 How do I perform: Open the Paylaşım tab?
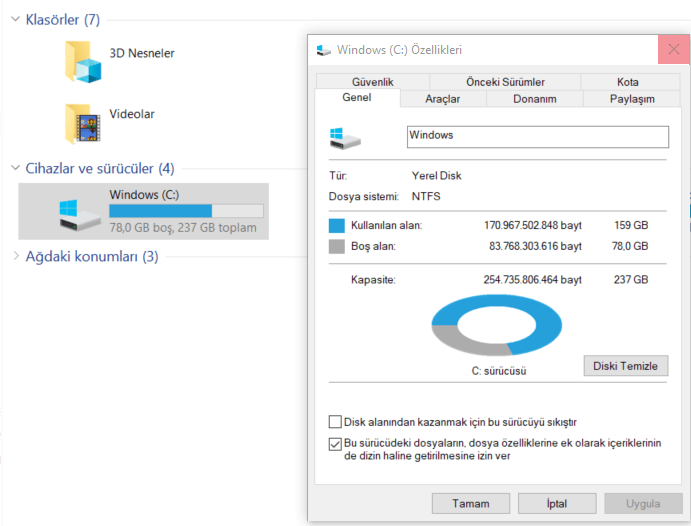point(632,99)
